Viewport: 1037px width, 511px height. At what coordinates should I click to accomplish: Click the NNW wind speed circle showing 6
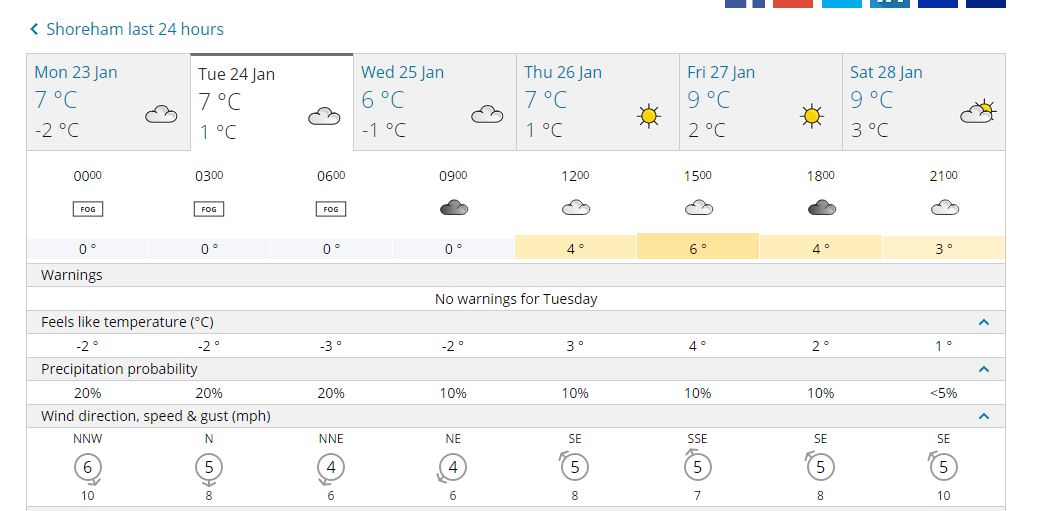point(87,468)
